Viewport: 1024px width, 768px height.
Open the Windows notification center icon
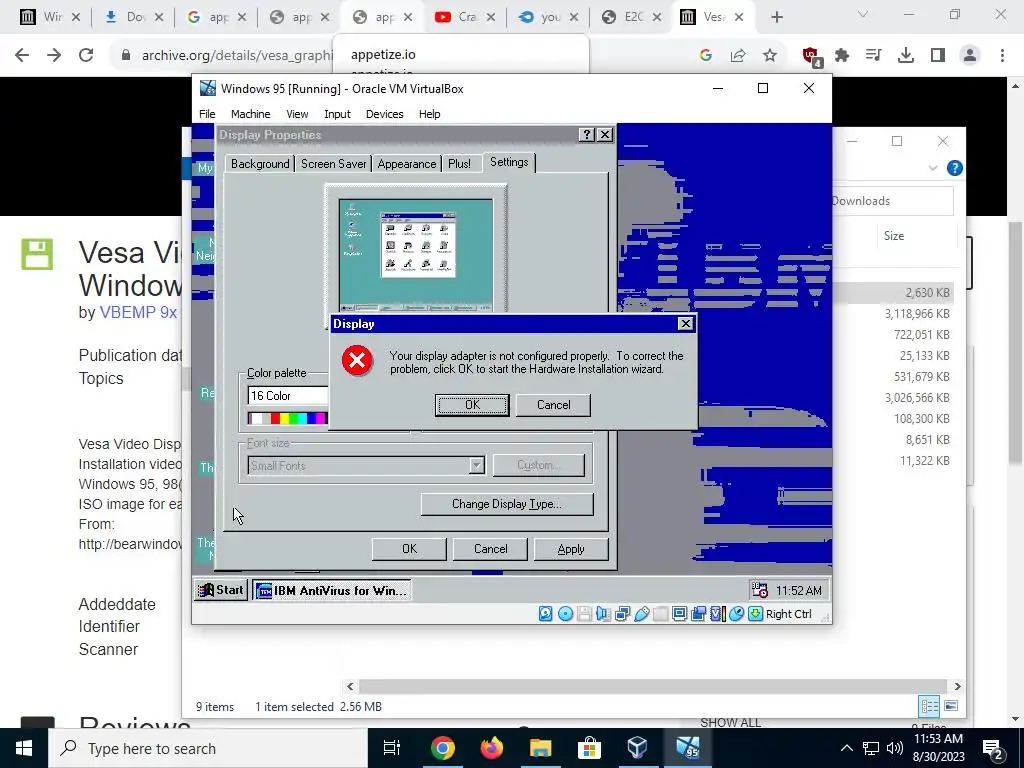coord(993,748)
